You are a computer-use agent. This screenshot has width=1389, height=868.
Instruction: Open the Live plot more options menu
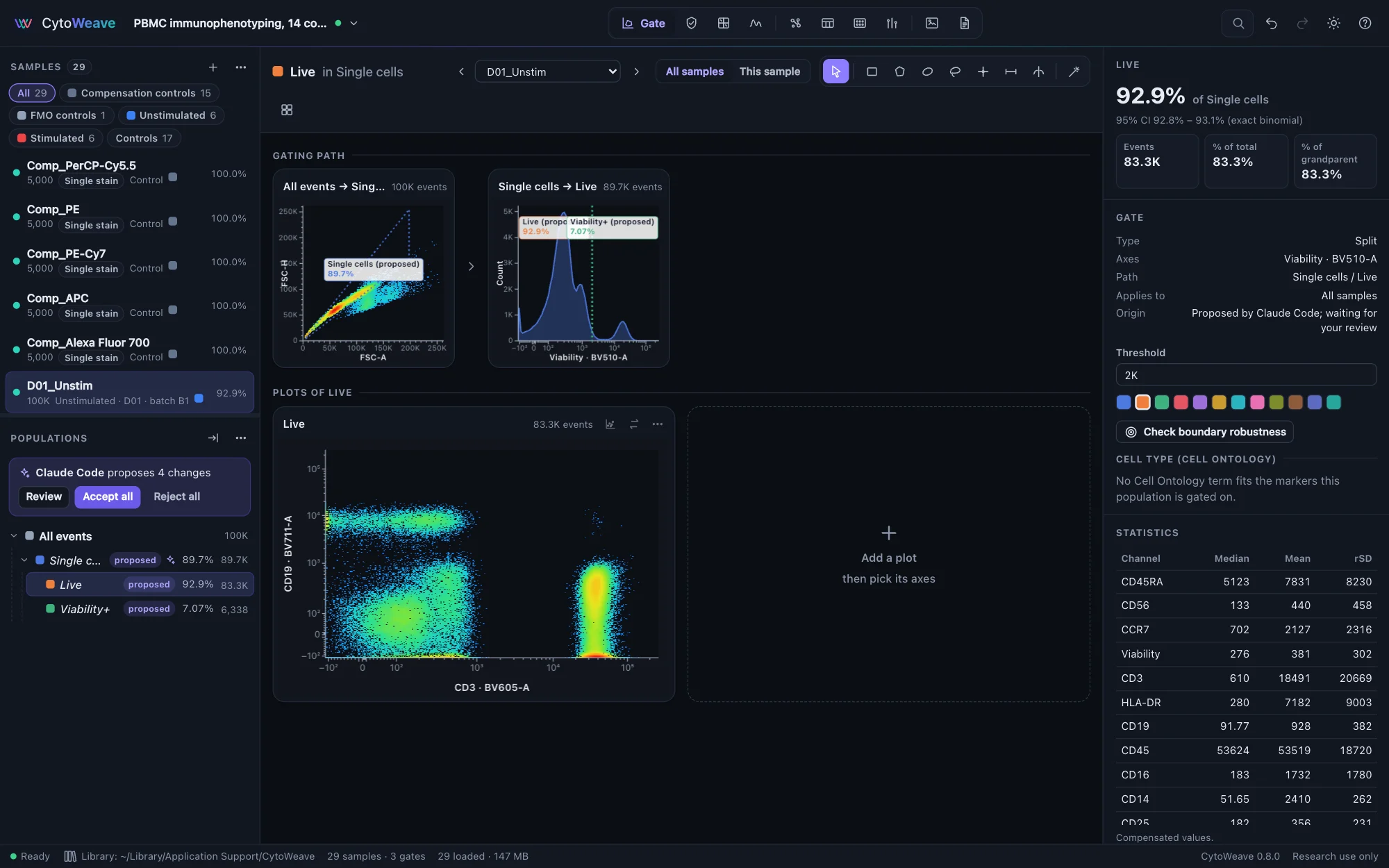tap(657, 424)
